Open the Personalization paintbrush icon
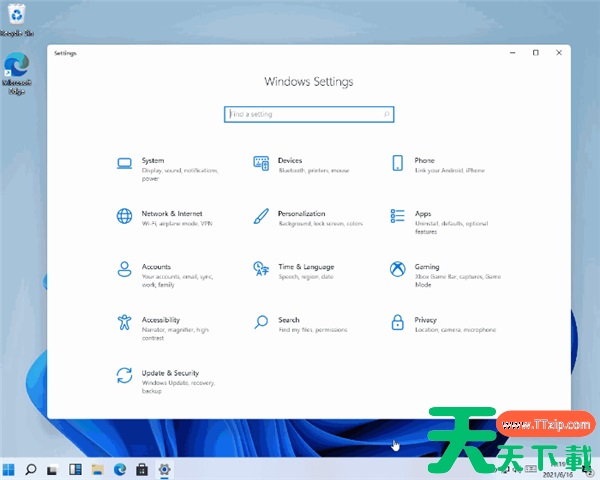Screen dimensions: 600x480 click(x=261, y=216)
